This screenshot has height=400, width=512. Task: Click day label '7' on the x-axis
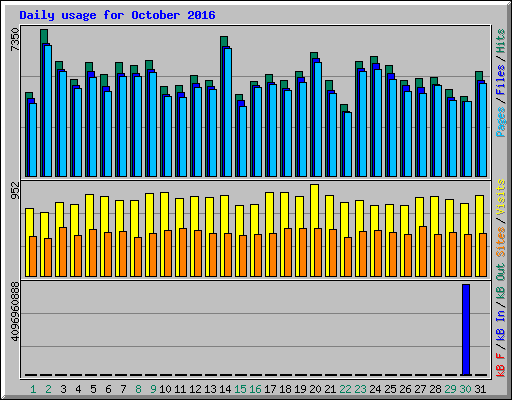click(123, 389)
